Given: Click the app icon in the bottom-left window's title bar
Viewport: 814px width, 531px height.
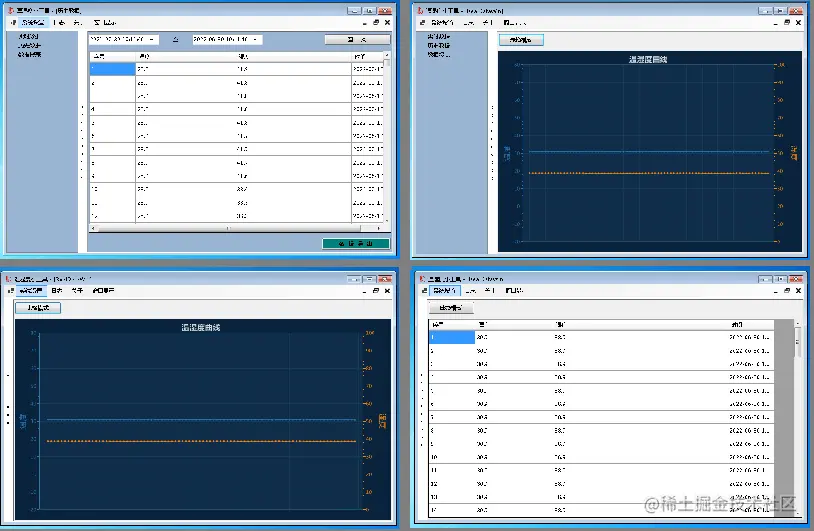Looking at the screenshot, I should [x=8, y=279].
